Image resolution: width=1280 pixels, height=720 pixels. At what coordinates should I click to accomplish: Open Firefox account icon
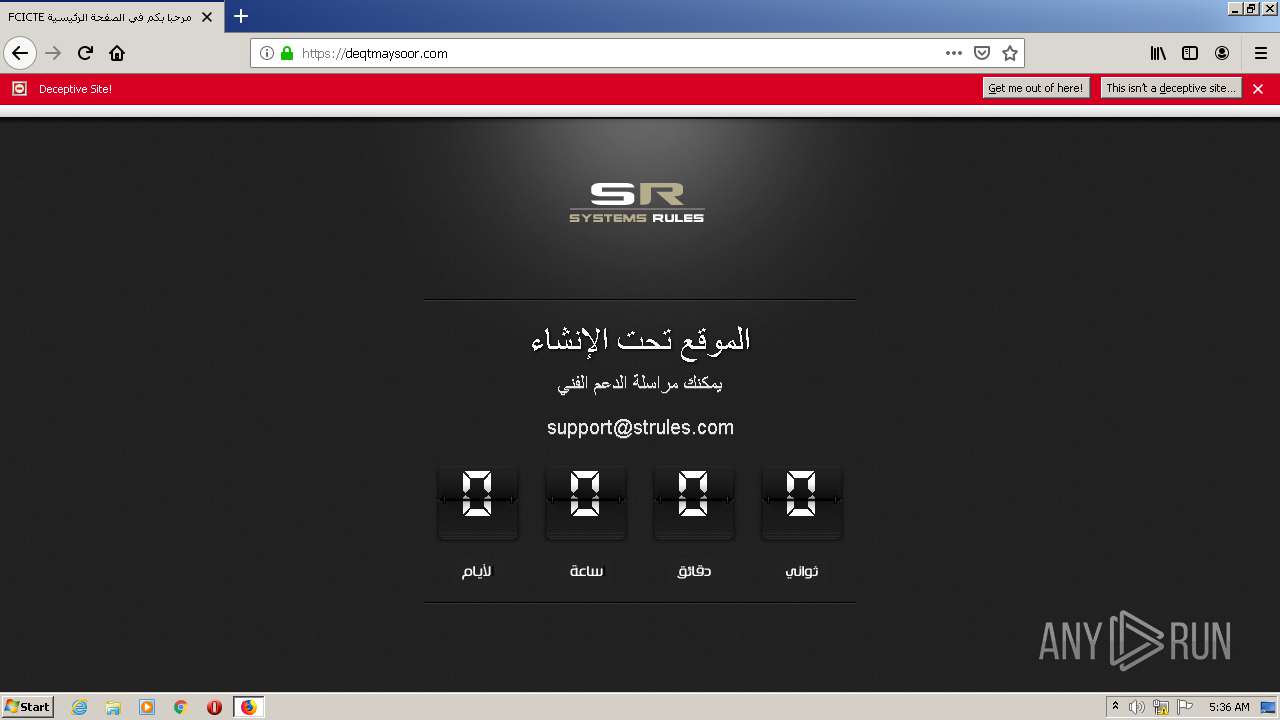coord(1222,53)
